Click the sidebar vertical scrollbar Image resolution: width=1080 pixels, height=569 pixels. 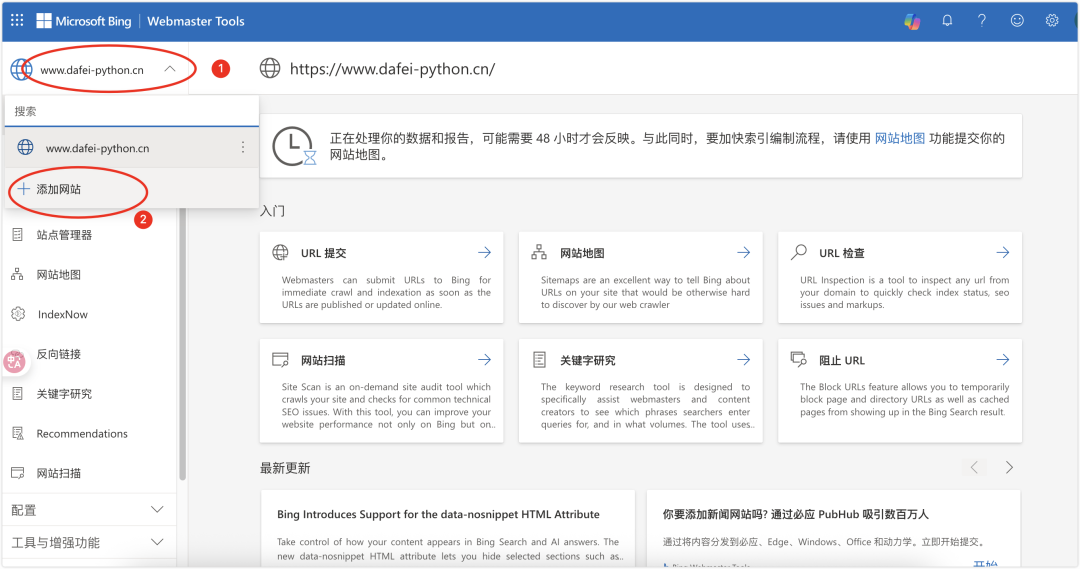pyautogui.click(x=183, y=344)
